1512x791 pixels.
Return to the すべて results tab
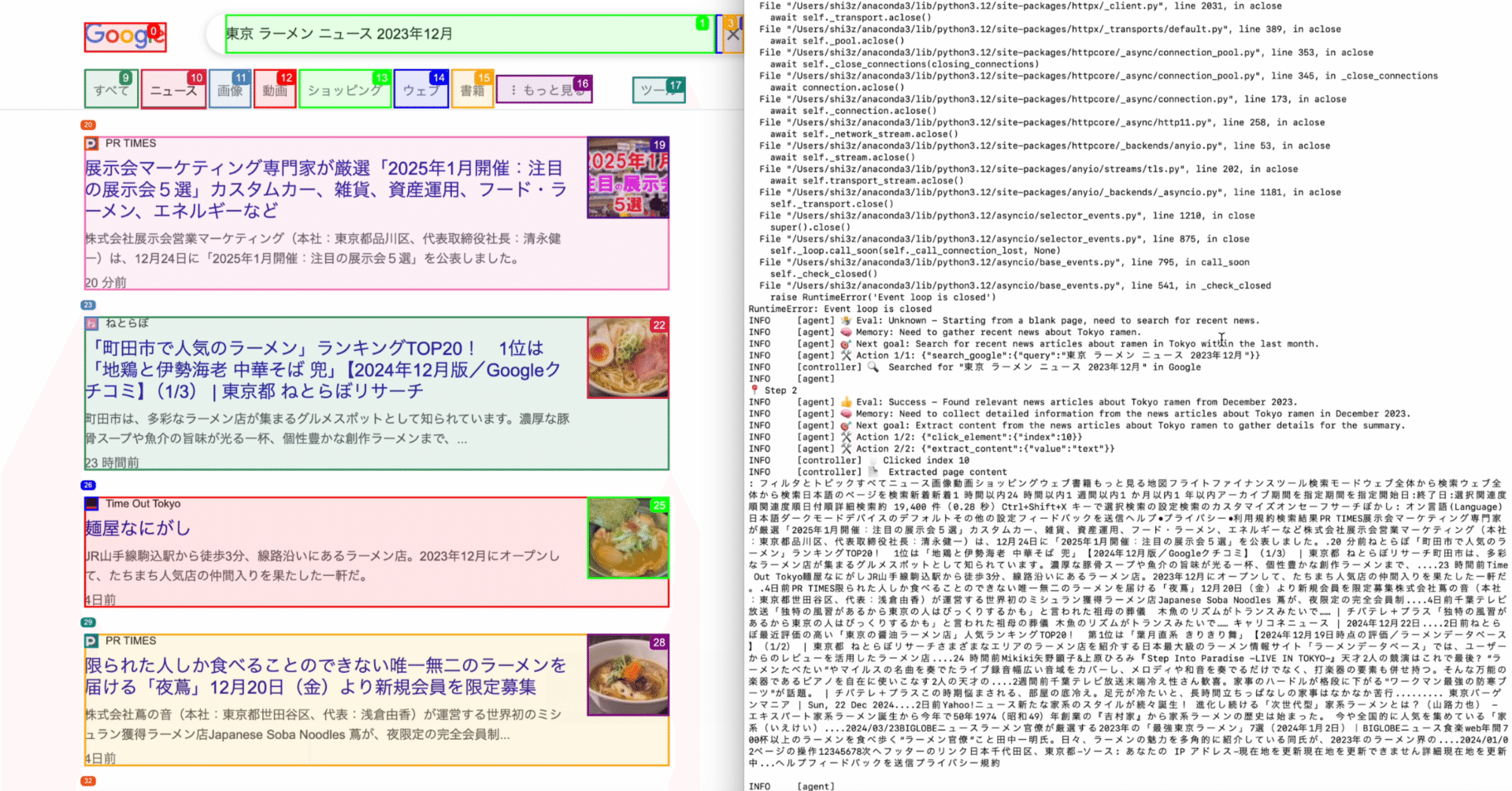point(110,89)
